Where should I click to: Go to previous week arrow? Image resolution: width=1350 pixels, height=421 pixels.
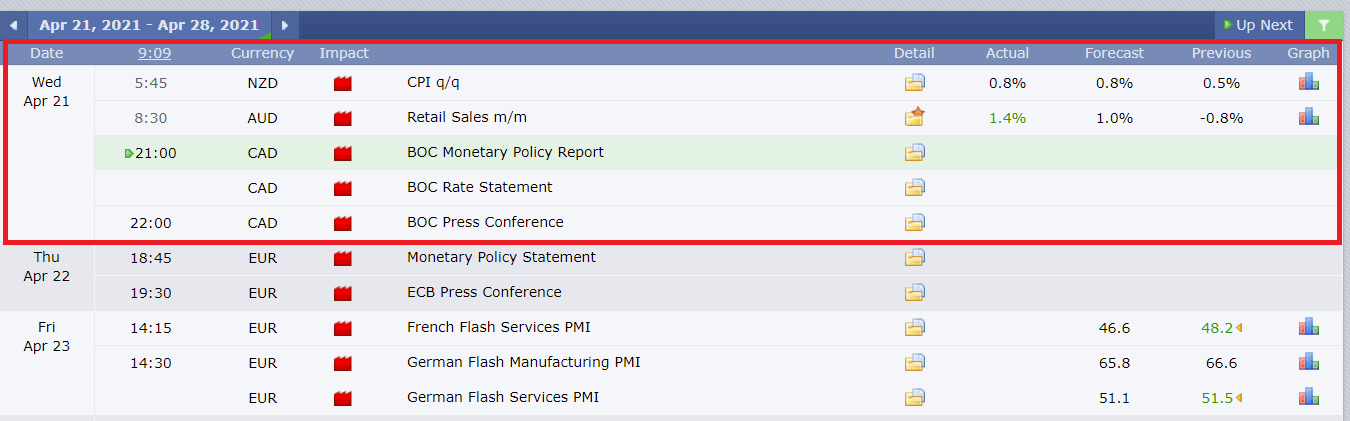pyautogui.click(x=13, y=25)
